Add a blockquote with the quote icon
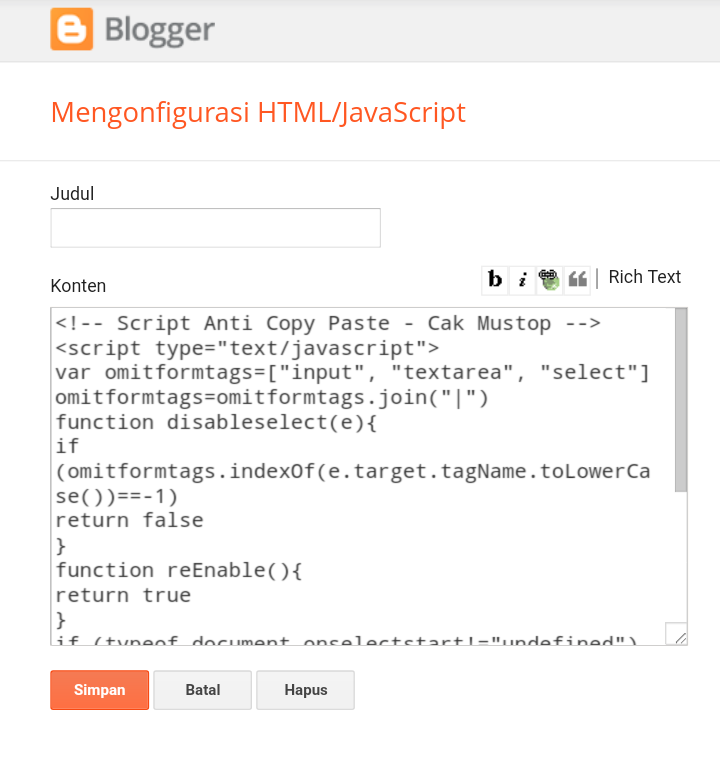 pyautogui.click(x=577, y=280)
